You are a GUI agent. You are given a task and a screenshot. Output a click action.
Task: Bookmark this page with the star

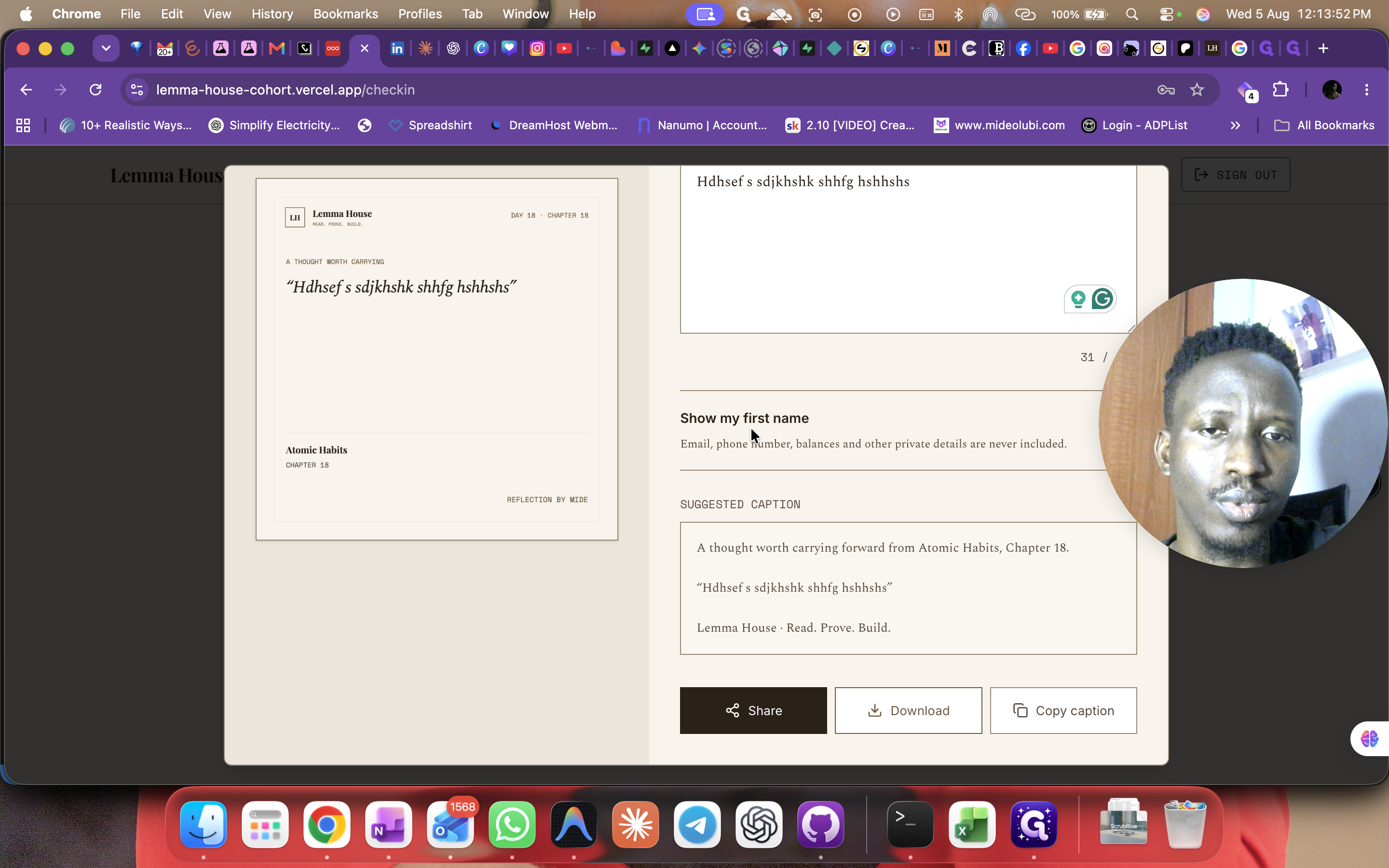(1197, 90)
